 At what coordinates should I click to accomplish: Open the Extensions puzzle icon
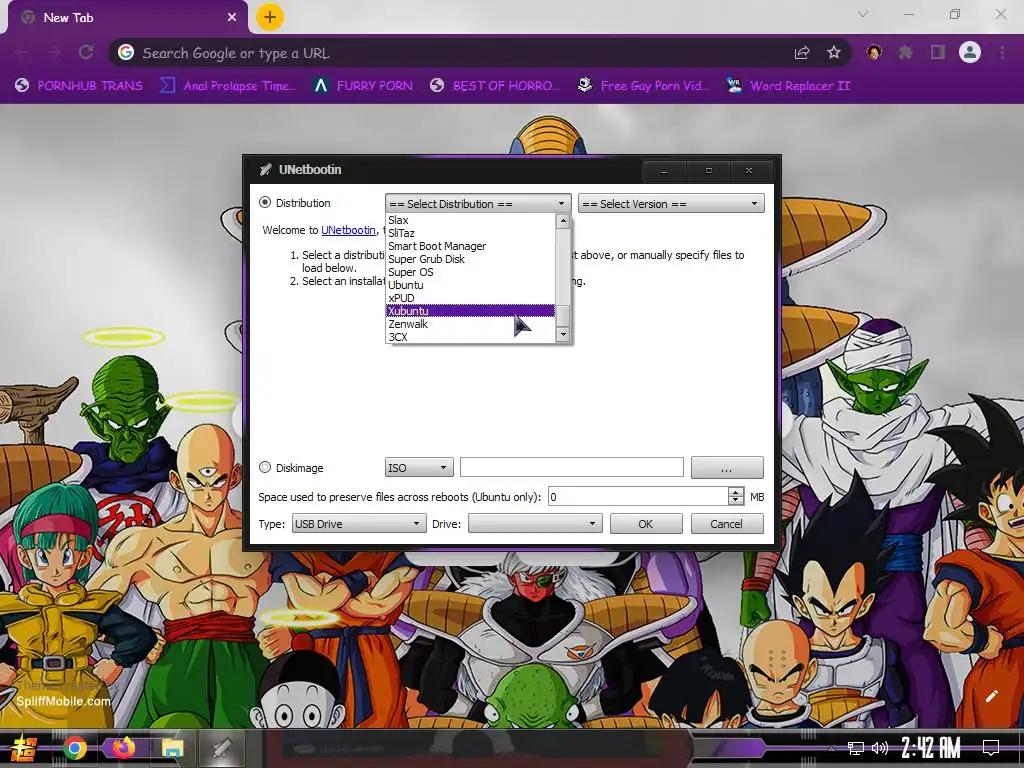click(x=905, y=53)
